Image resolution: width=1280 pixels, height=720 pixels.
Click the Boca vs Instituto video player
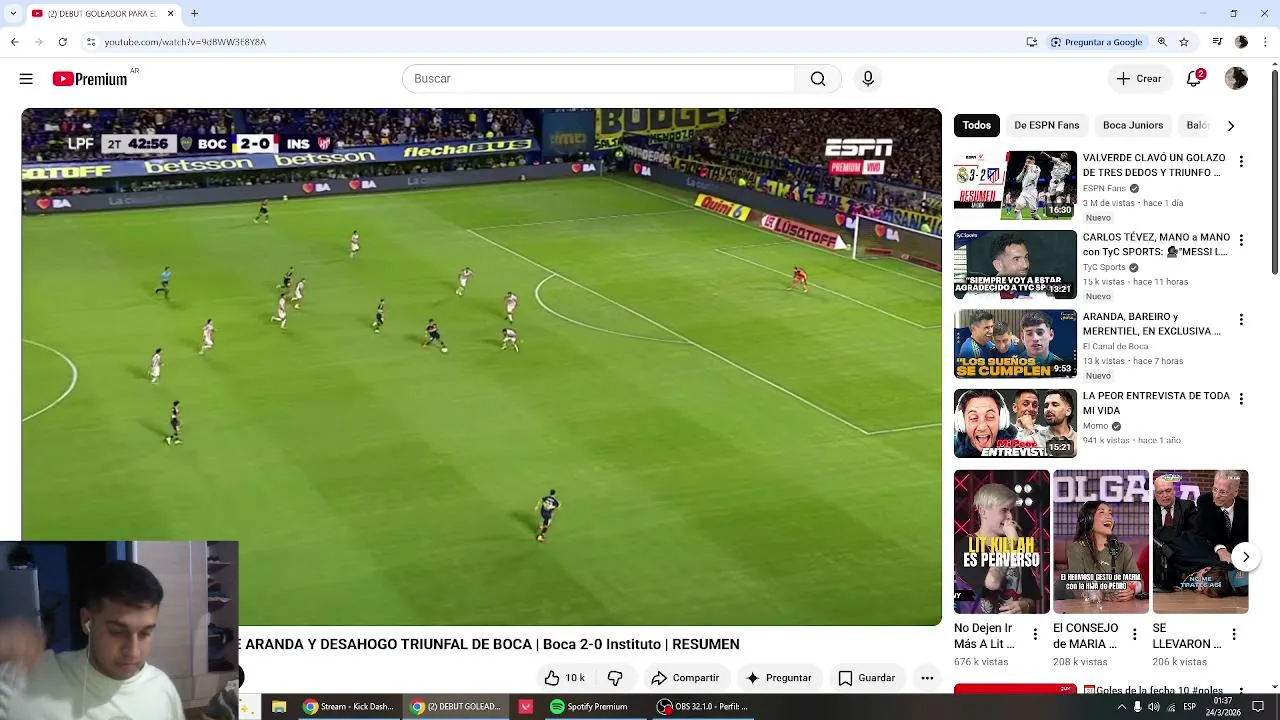tap(481, 367)
